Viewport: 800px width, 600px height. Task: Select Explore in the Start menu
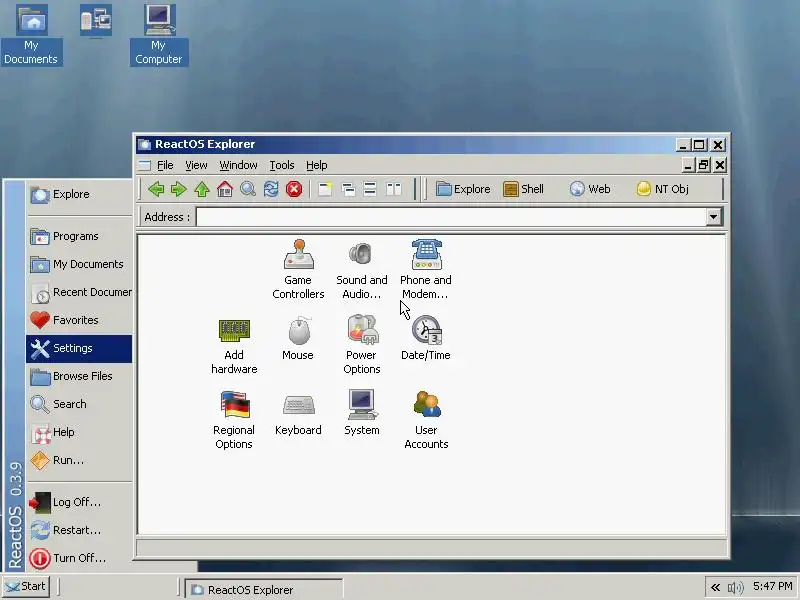click(79, 194)
